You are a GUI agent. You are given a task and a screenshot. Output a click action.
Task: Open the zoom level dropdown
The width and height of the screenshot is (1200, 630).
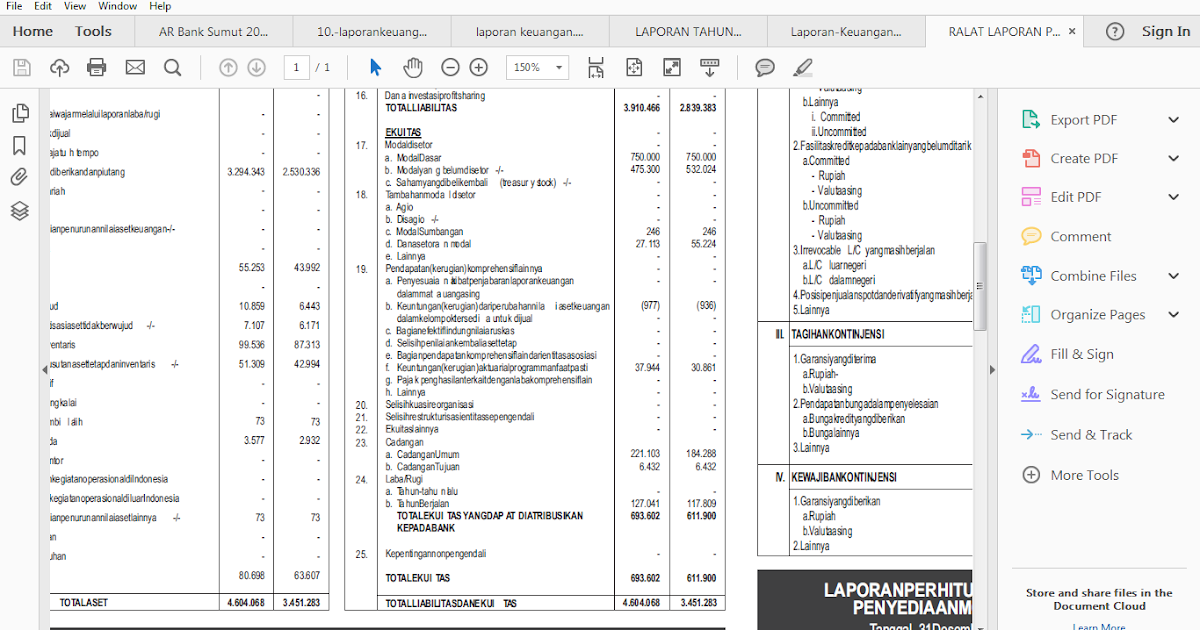click(x=537, y=67)
